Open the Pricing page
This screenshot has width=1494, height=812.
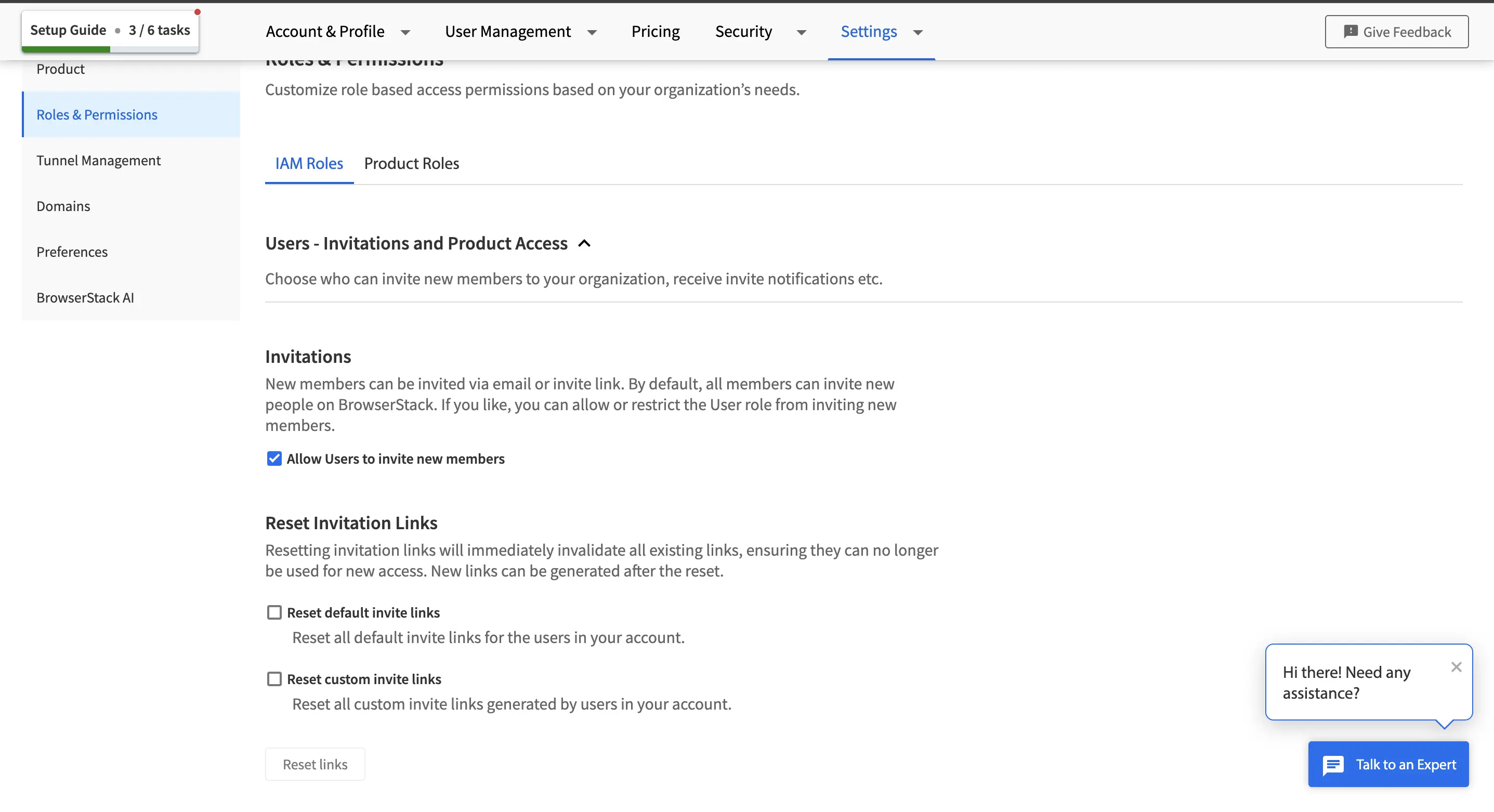[656, 31]
